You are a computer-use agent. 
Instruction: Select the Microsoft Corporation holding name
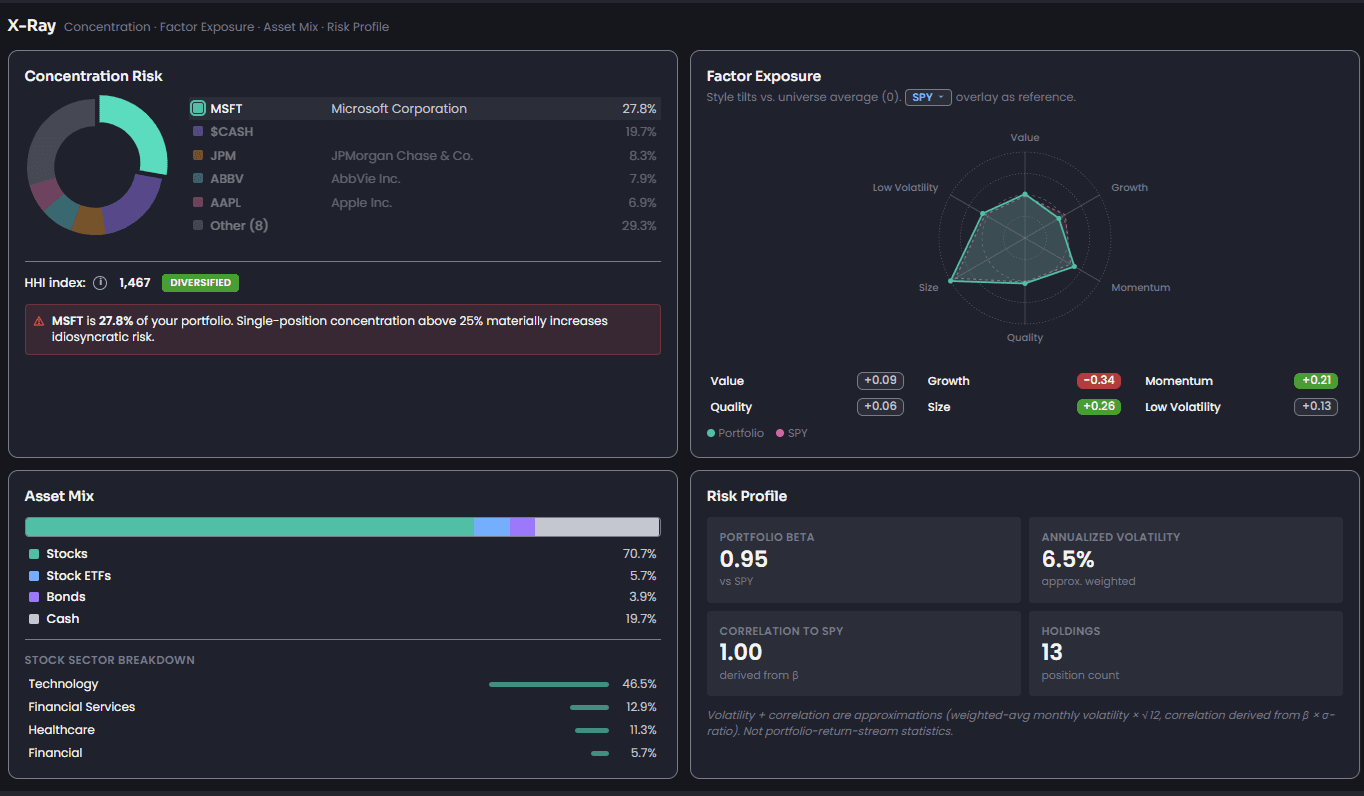tap(399, 108)
